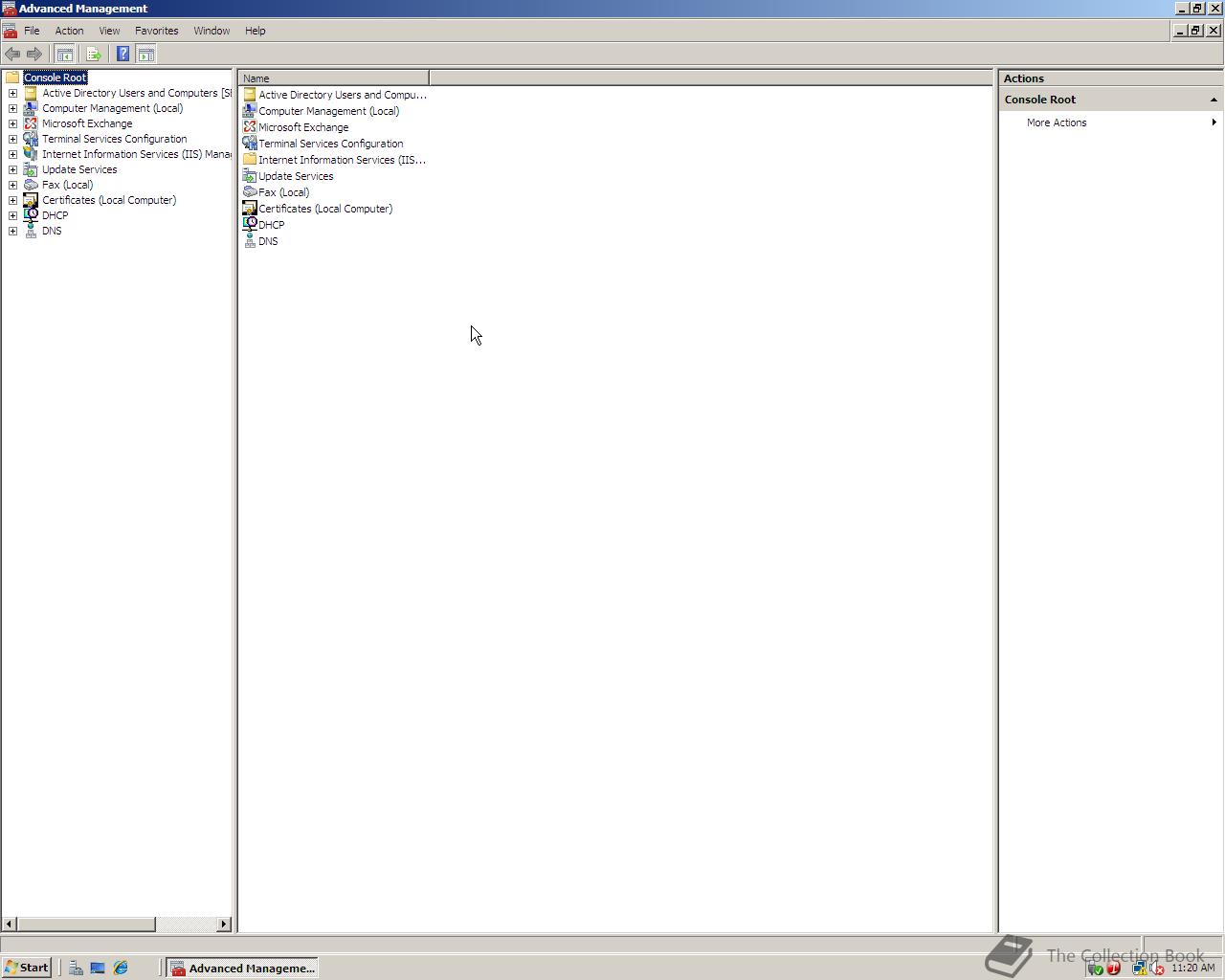Click the Certificates icon in the Name list
Screen dimensions: 1225x980
tap(250, 209)
